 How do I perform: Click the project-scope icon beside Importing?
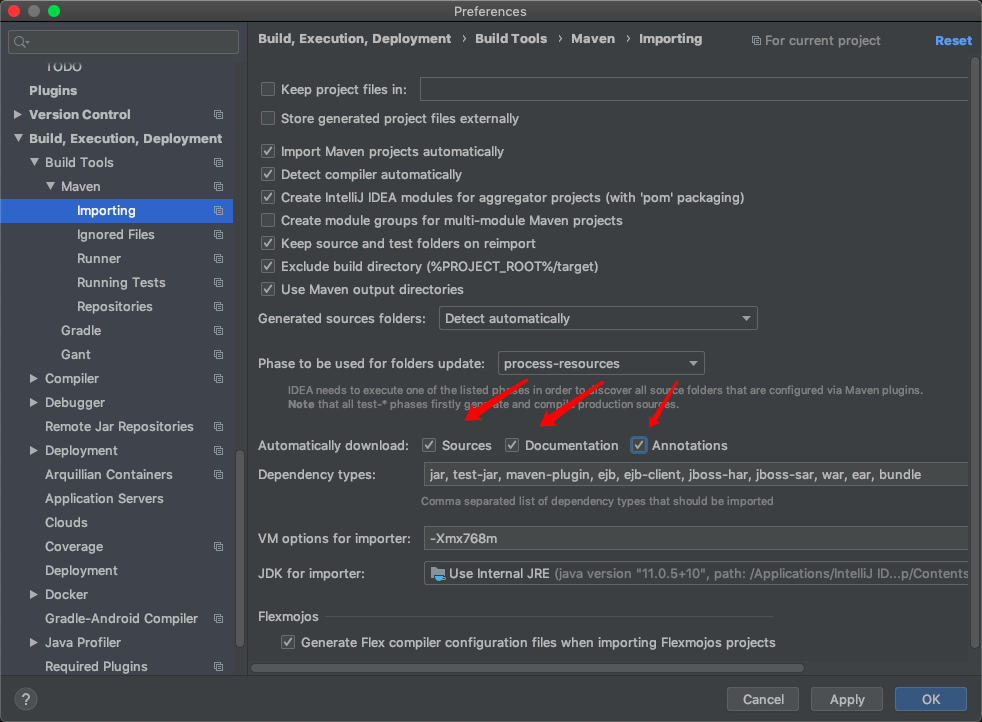tap(218, 211)
